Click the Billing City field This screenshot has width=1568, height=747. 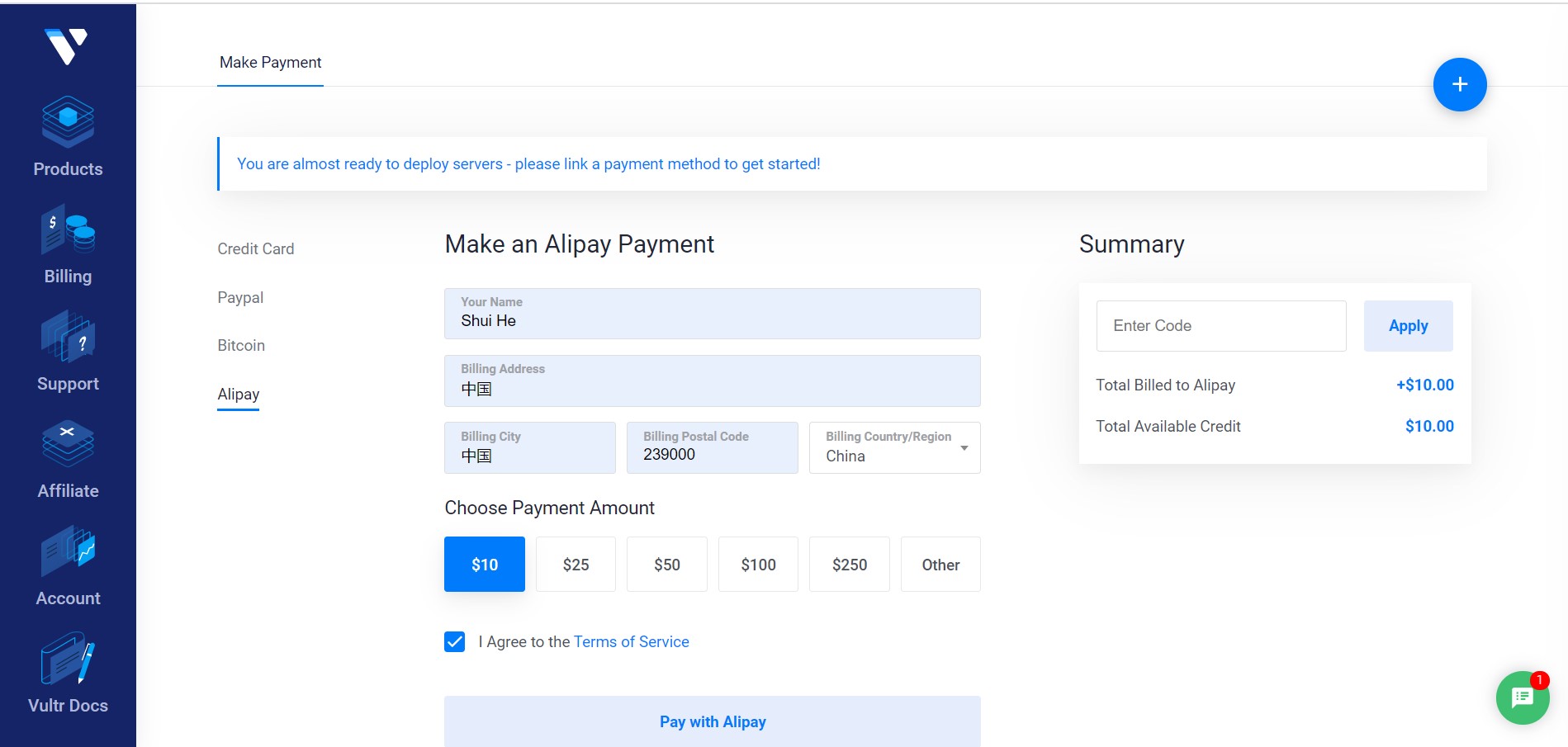(530, 447)
